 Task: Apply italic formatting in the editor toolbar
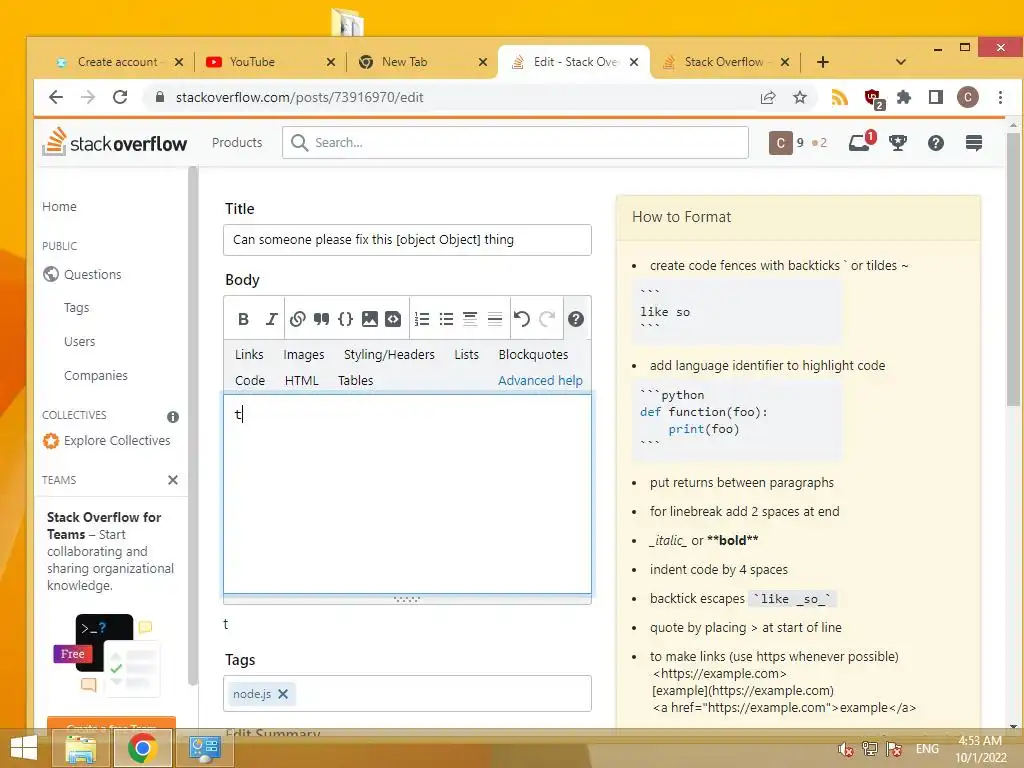point(271,319)
